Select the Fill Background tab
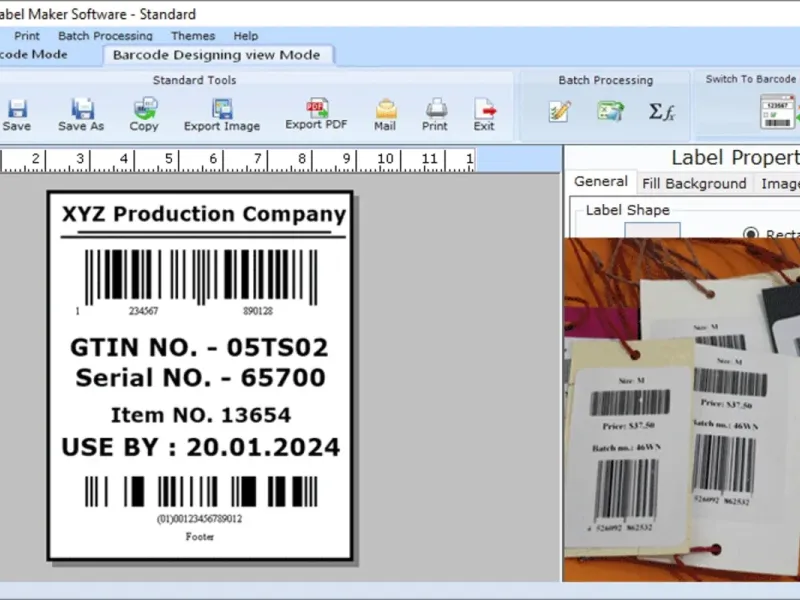The height and width of the screenshot is (600, 800). [x=694, y=184]
